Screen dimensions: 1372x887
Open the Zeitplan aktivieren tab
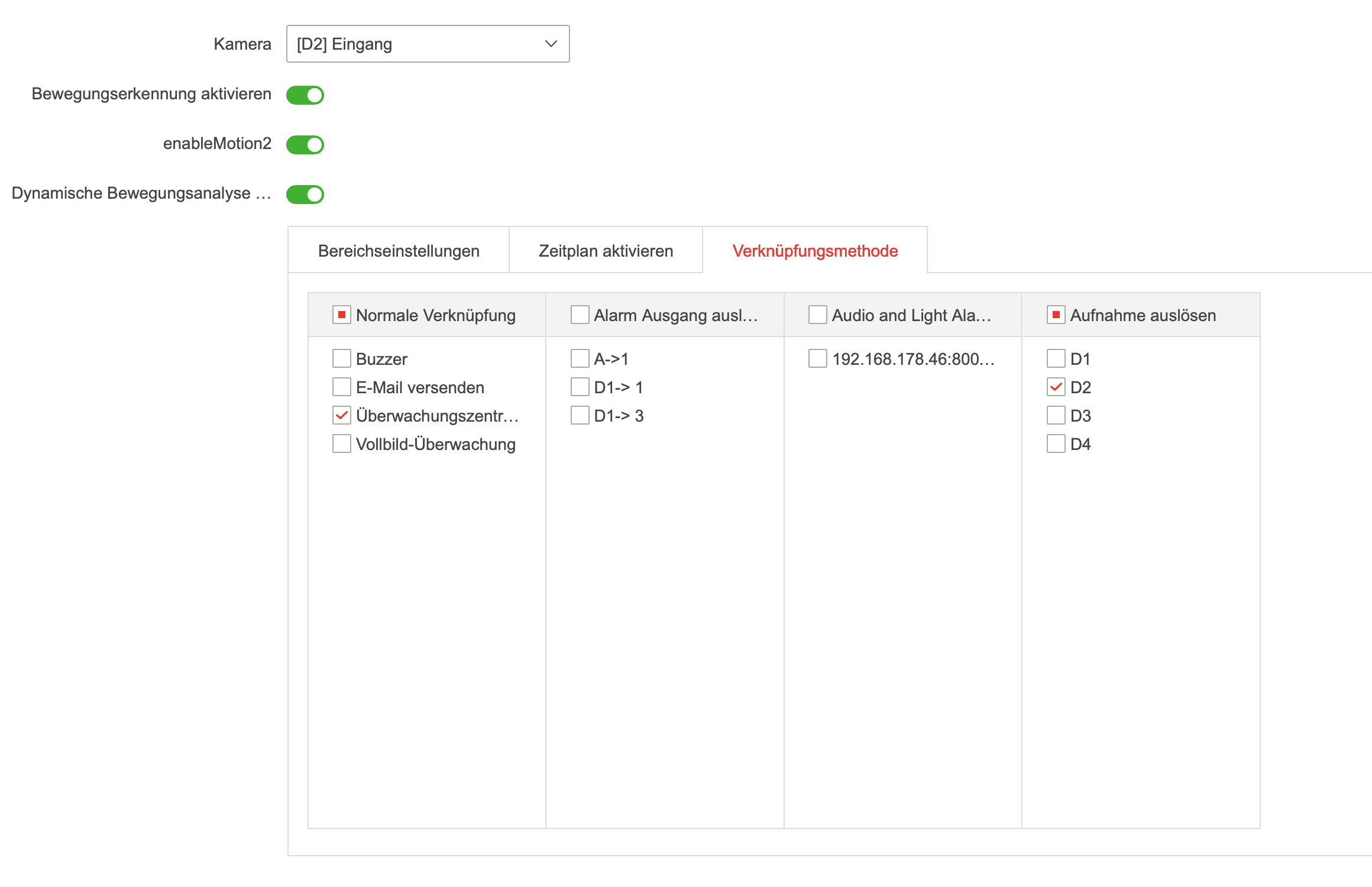coord(606,251)
